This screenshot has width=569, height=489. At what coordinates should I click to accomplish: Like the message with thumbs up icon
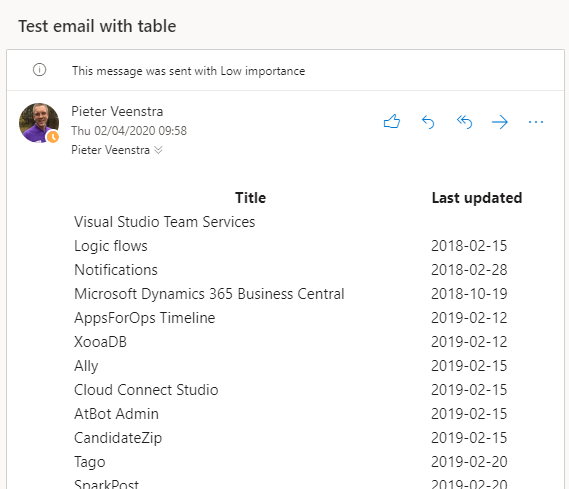[392, 122]
